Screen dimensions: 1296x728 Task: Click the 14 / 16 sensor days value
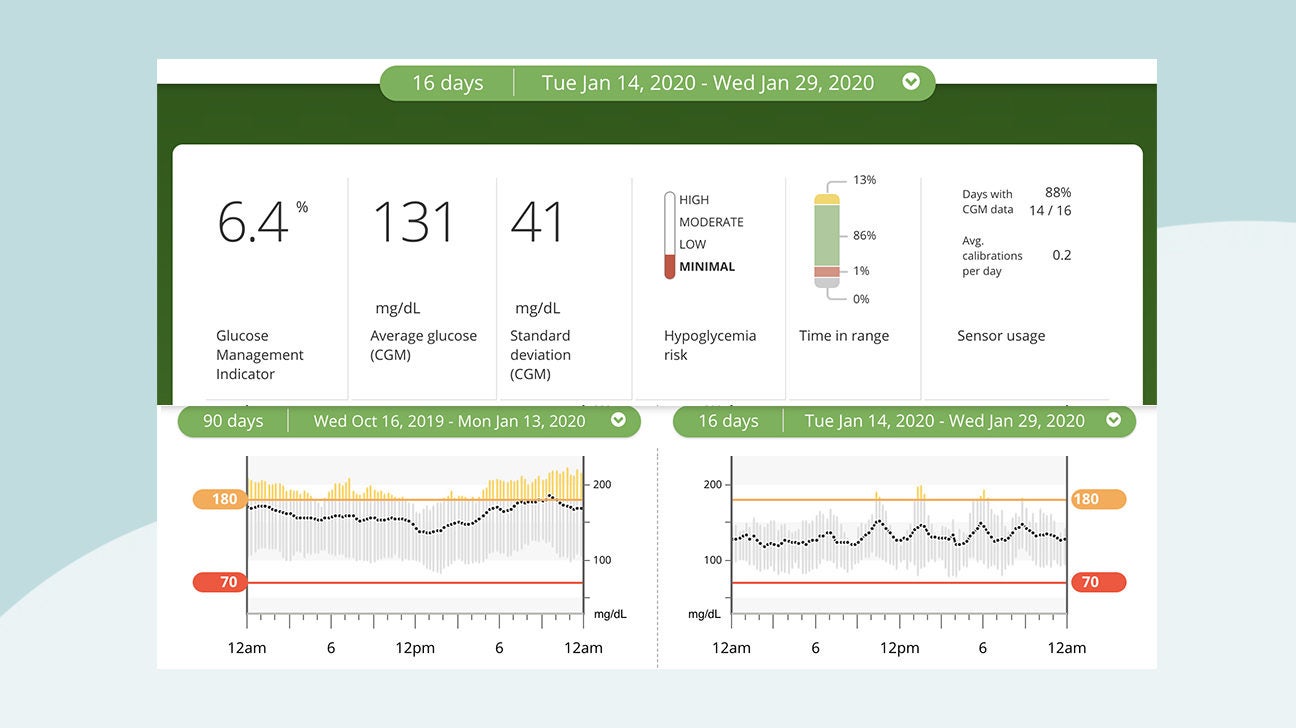(1050, 211)
